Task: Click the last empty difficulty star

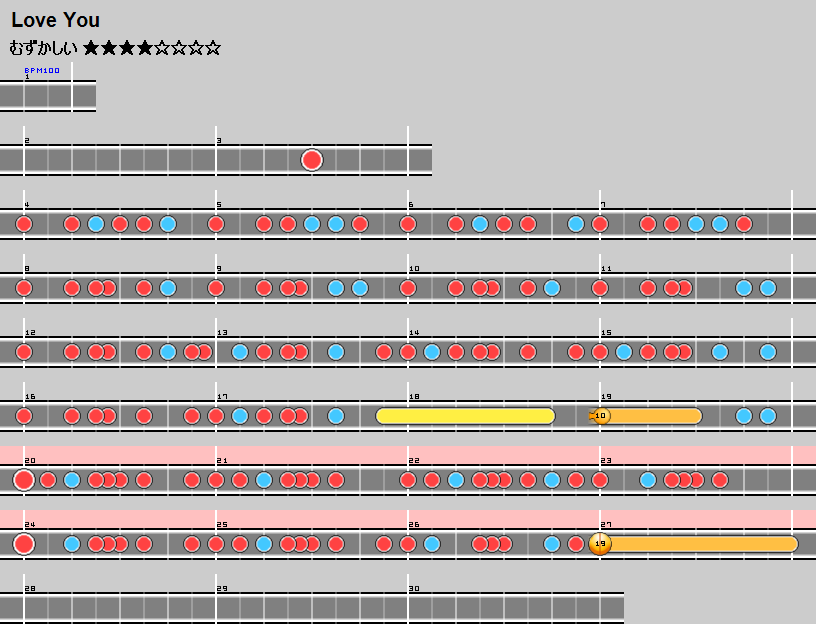Action: coord(212,48)
